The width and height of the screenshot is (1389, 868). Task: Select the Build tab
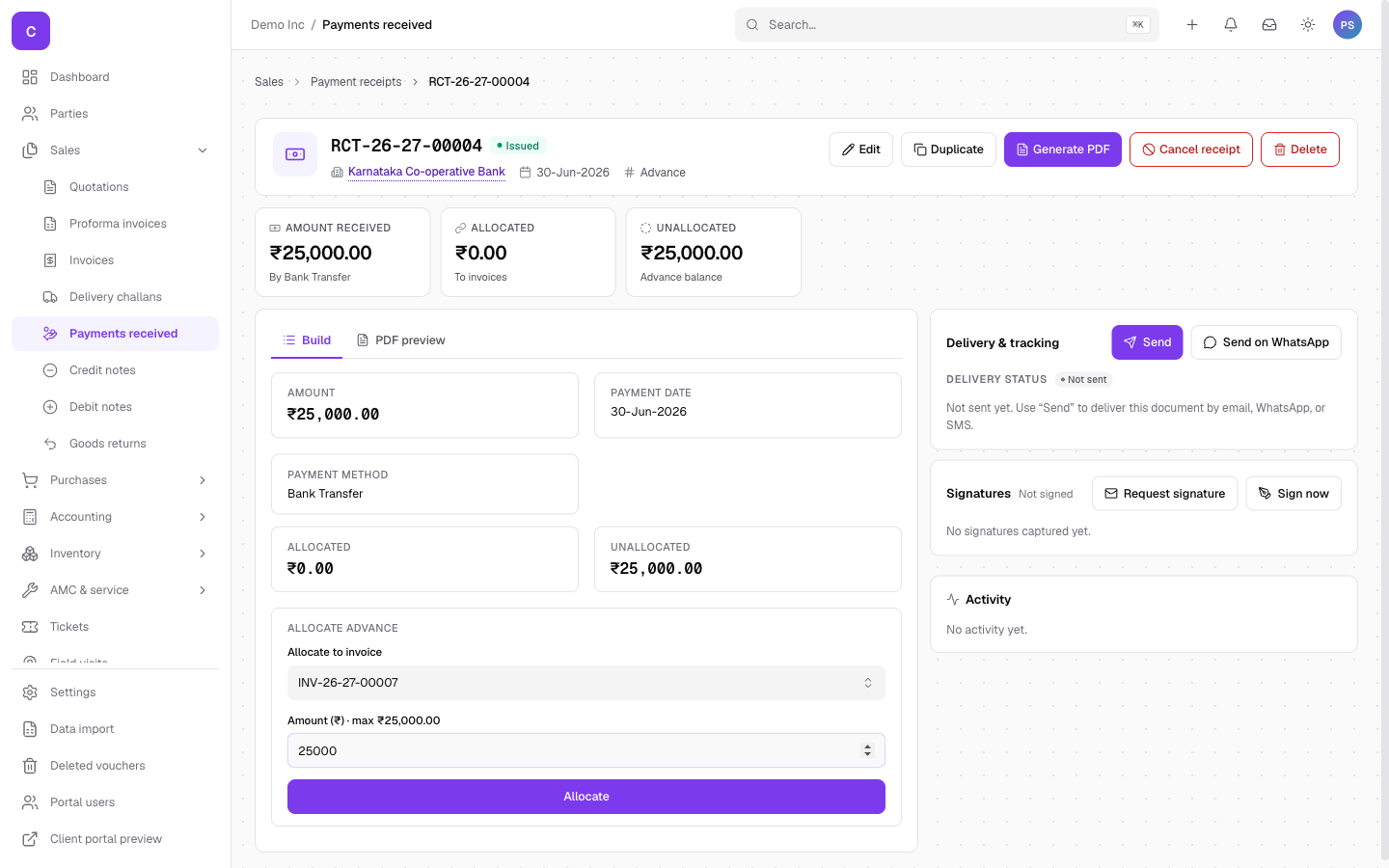tap(307, 340)
